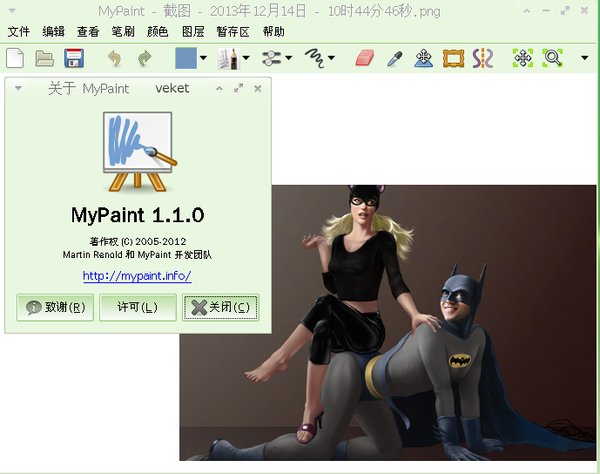Viewport: 600px width, 474px height.
Task: Redo with the green forward arrow
Action: click(144, 58)
